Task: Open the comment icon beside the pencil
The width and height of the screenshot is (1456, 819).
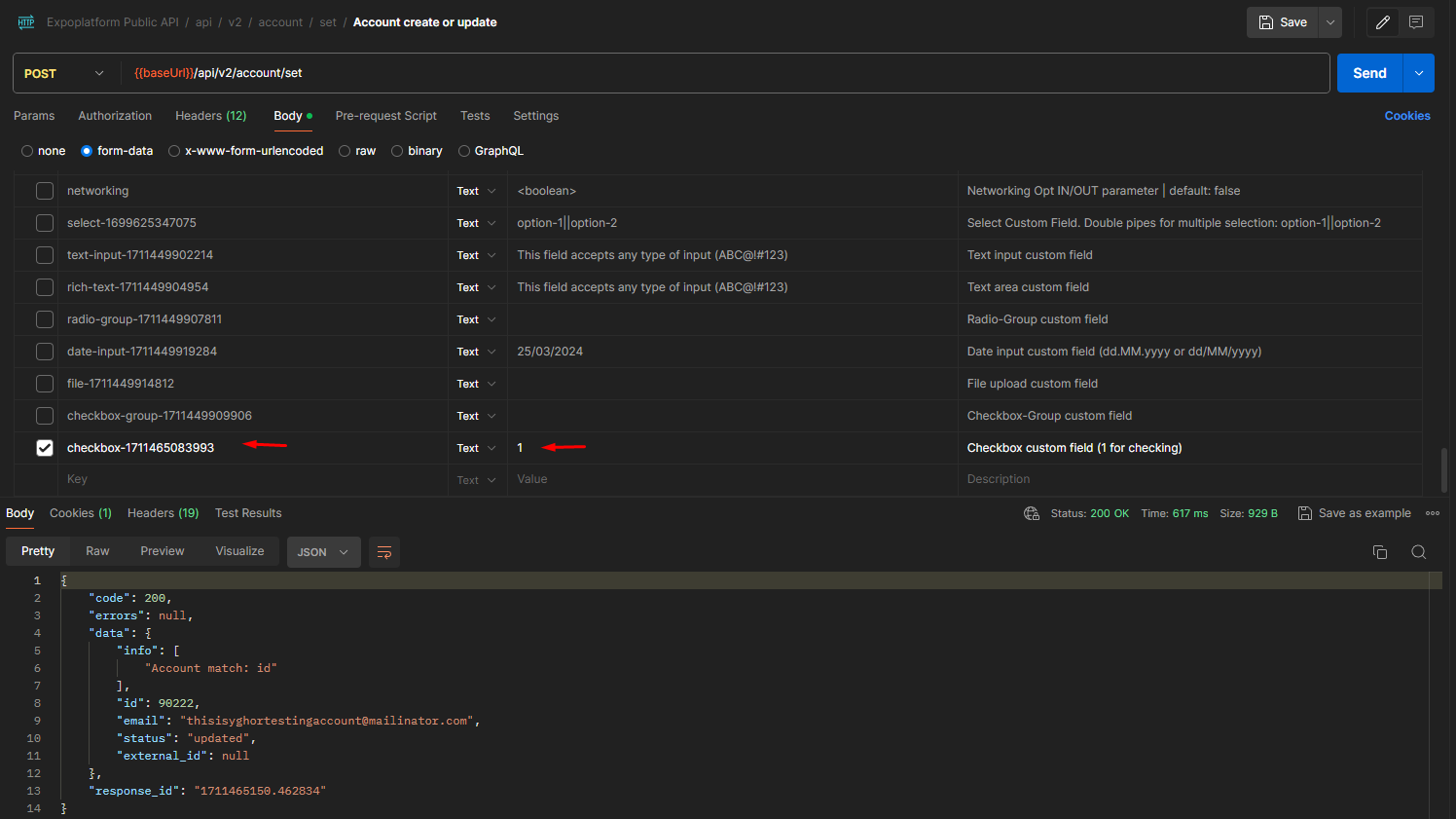Action: click(x=1416, y=21)
